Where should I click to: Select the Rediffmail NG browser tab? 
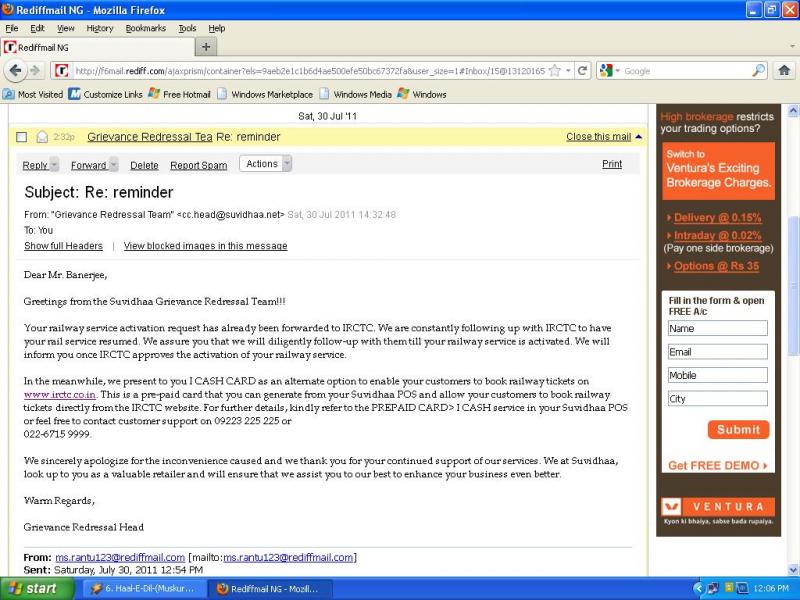97,47
